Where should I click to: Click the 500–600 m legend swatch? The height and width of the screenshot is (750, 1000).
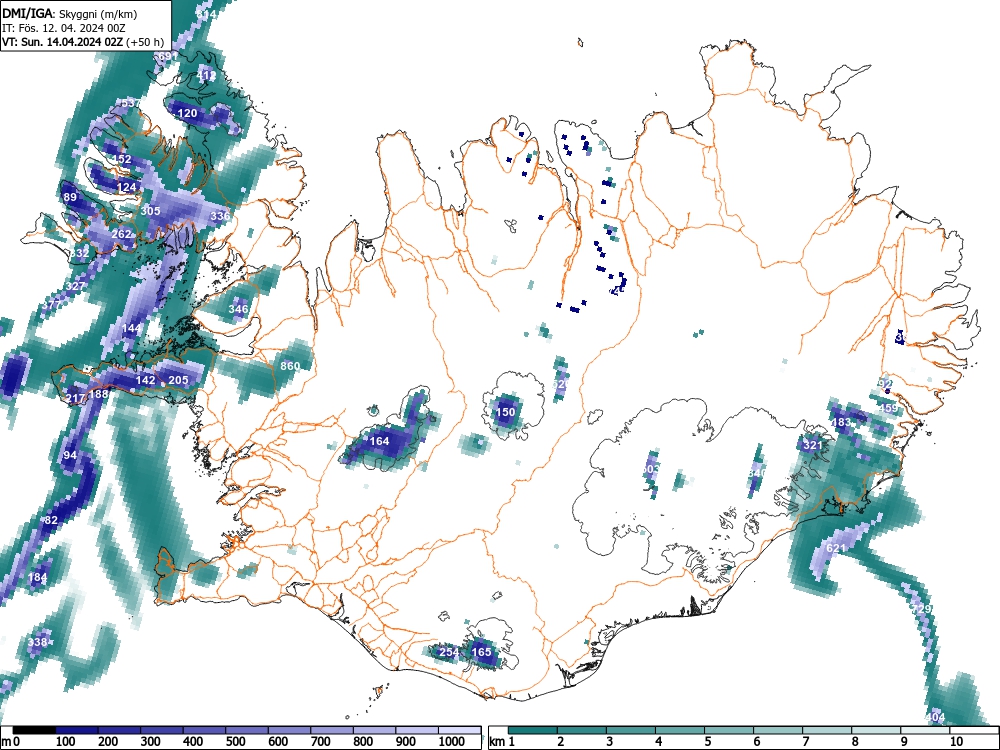click(247, 730)
